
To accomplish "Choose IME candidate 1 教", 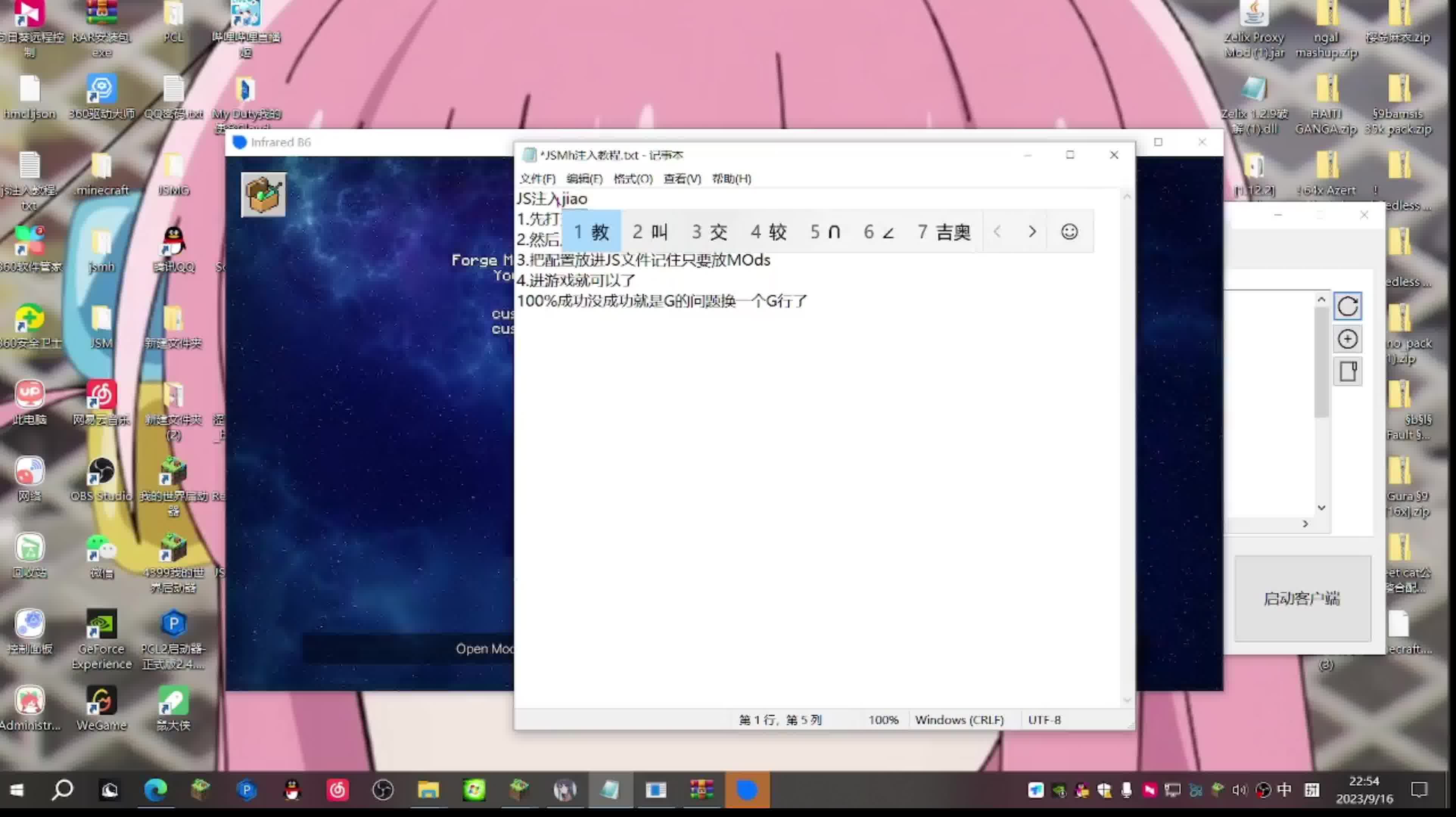I will click(x=591, y=231).
